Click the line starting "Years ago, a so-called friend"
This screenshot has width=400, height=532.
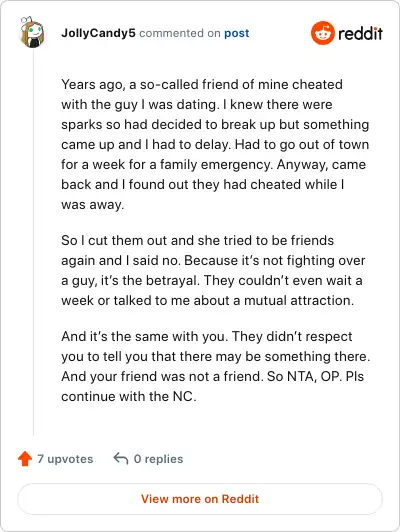coord(202,84)
